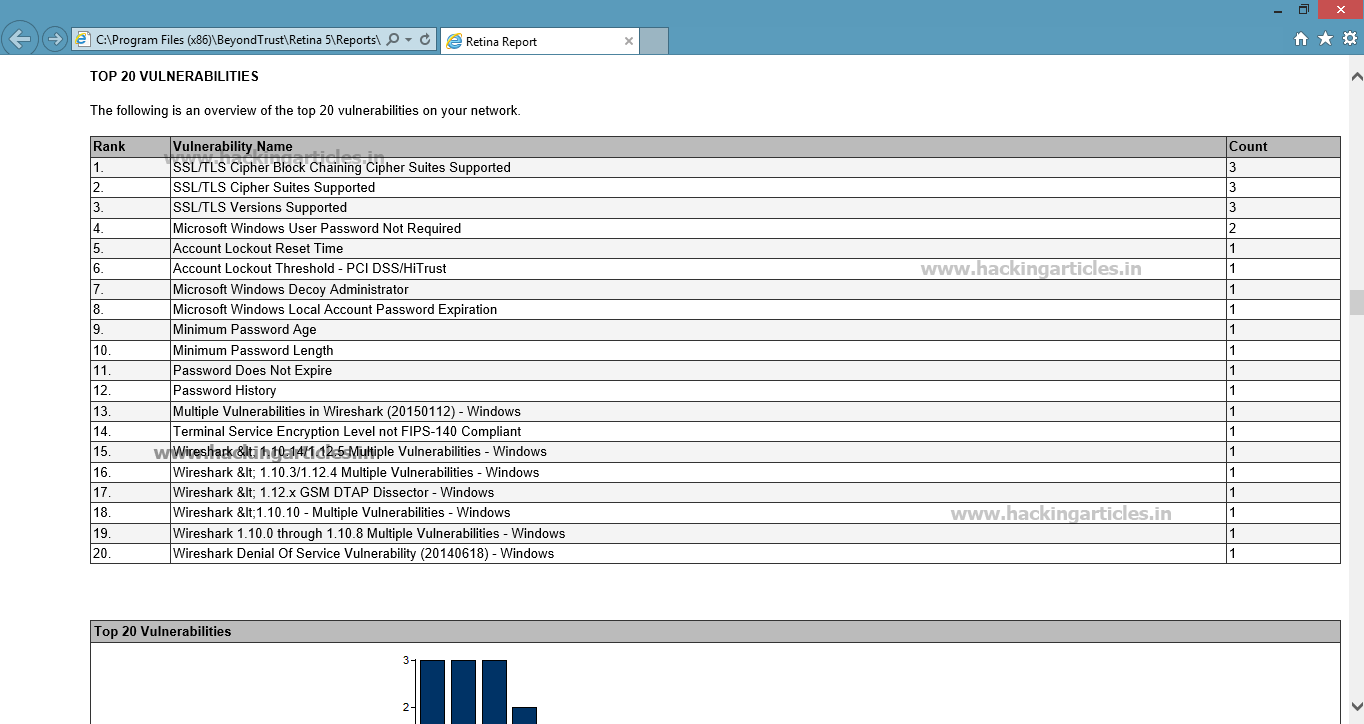Close the Retina Report tab
The image size is (1364, 724).
(628, 41)
